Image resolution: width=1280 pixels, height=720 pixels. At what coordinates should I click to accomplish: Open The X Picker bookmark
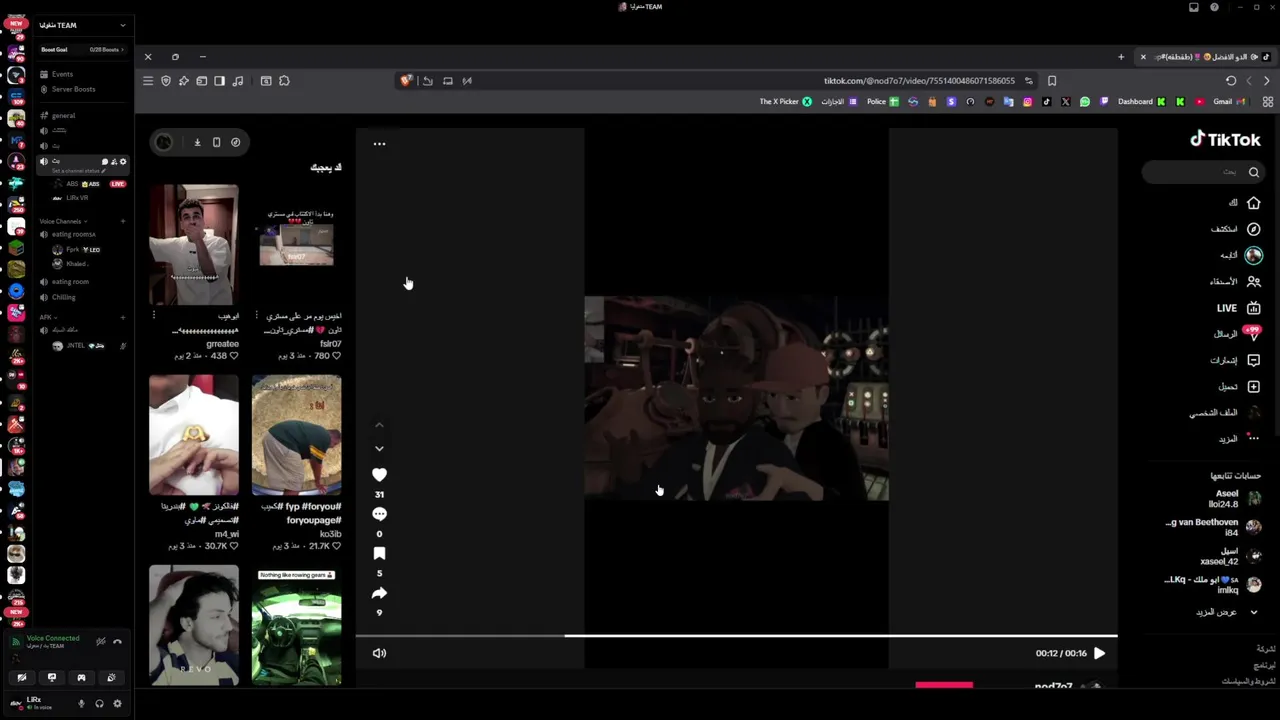(x=786, y=102)
